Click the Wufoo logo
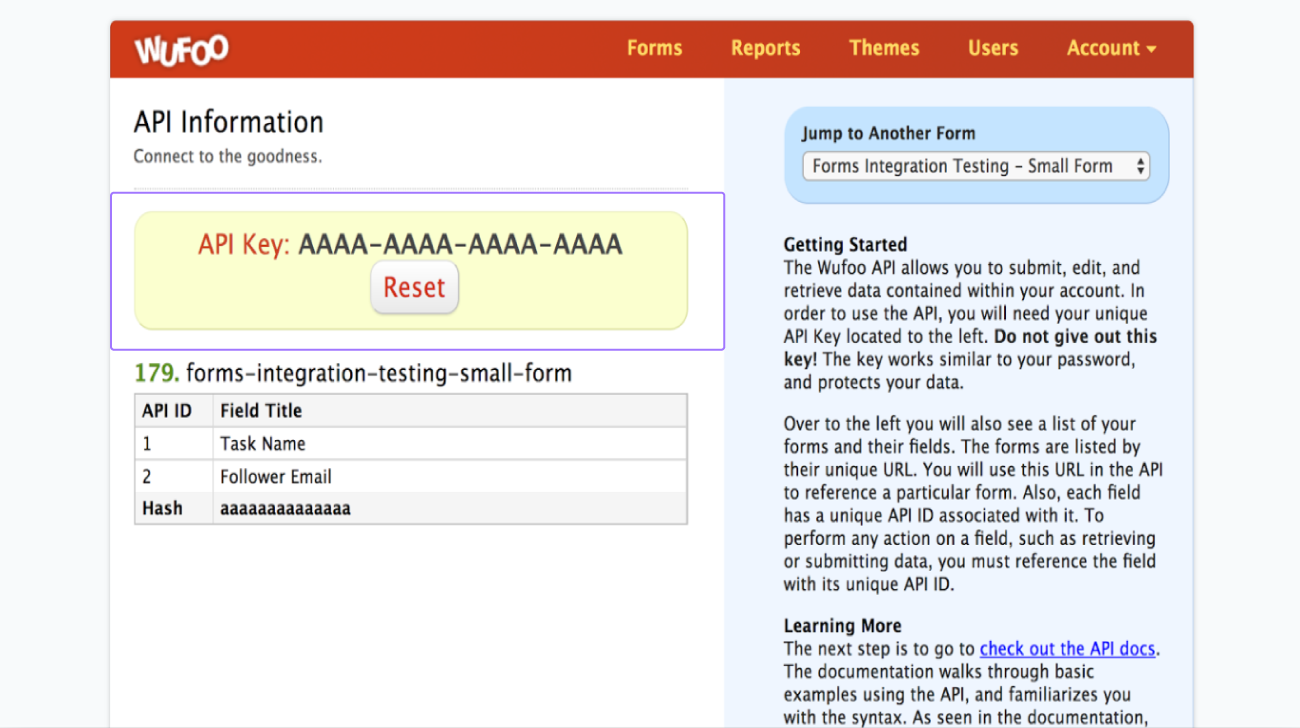This screenshot has width=1300, height=728. [x=182, y=49]
